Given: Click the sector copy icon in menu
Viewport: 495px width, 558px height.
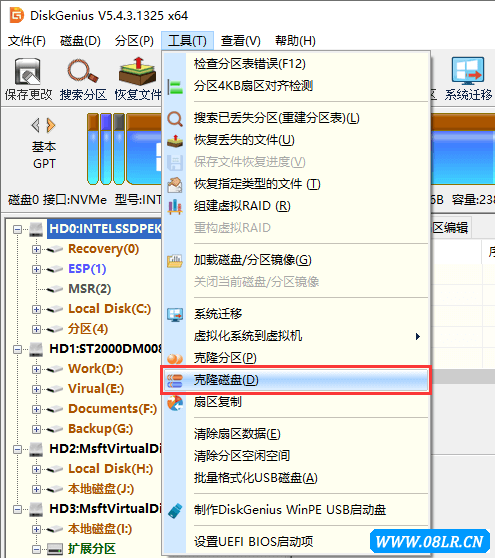Looking at the screenshot, I should (175, 403).
